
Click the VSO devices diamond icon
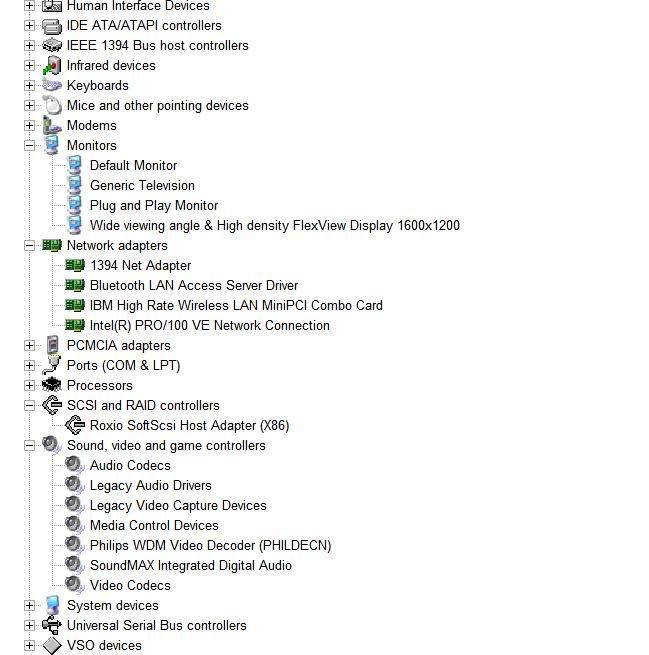point(52,645)
